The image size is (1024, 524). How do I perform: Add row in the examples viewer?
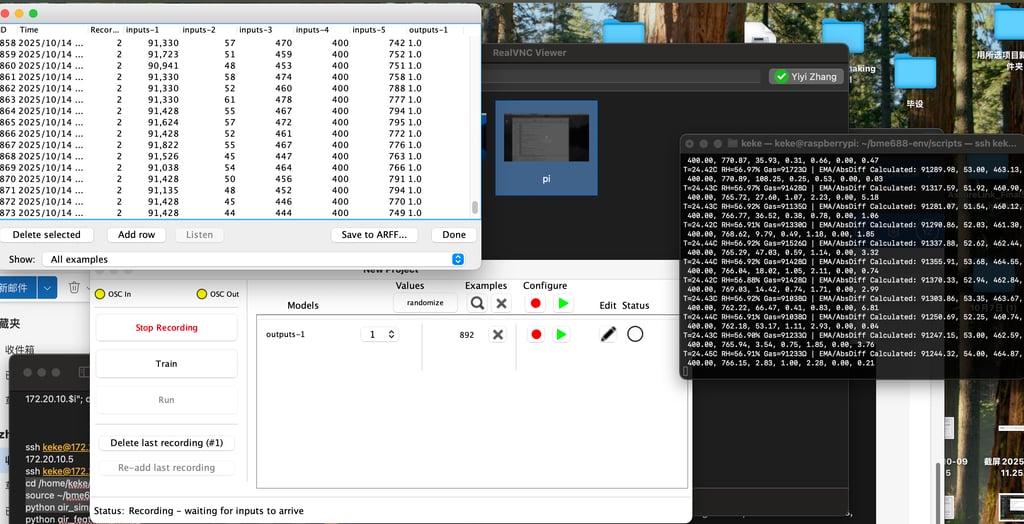[136, 235]
